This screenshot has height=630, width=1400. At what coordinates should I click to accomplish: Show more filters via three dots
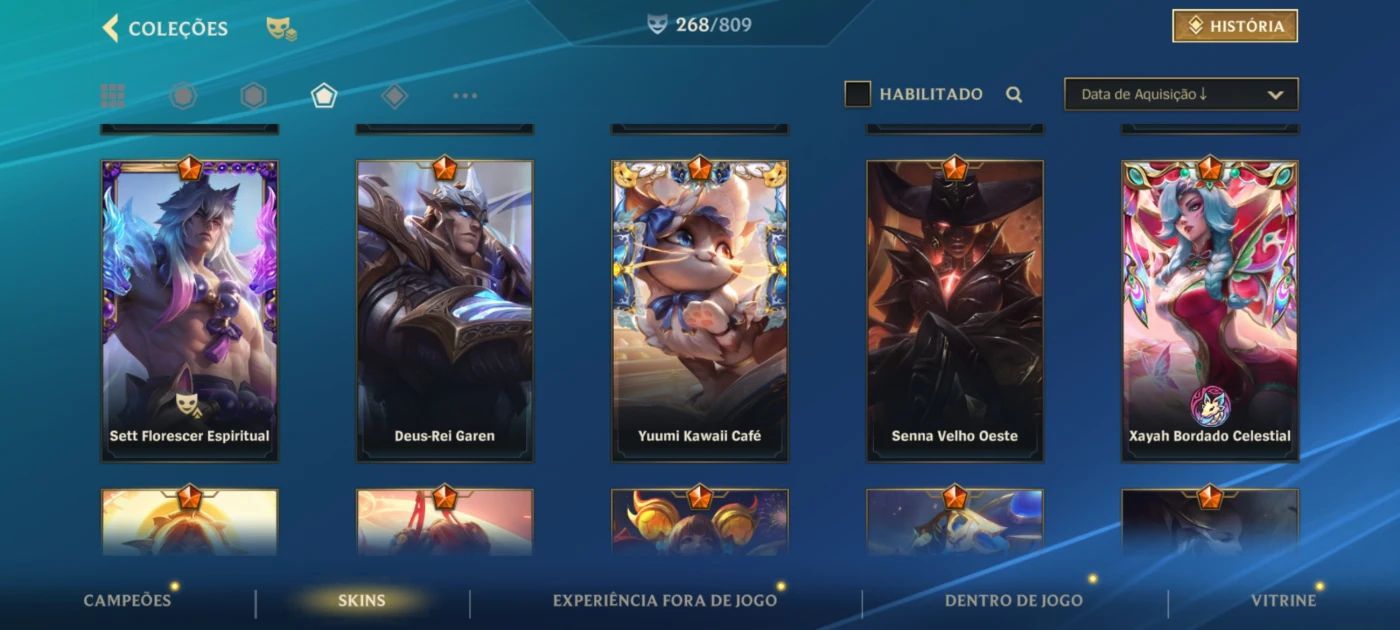465,96
